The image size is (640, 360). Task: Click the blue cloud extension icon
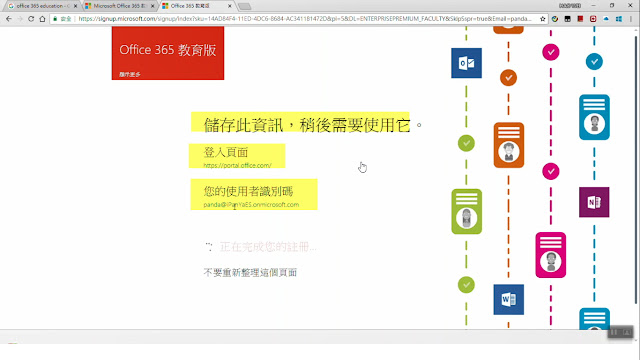tap(606, 19)
